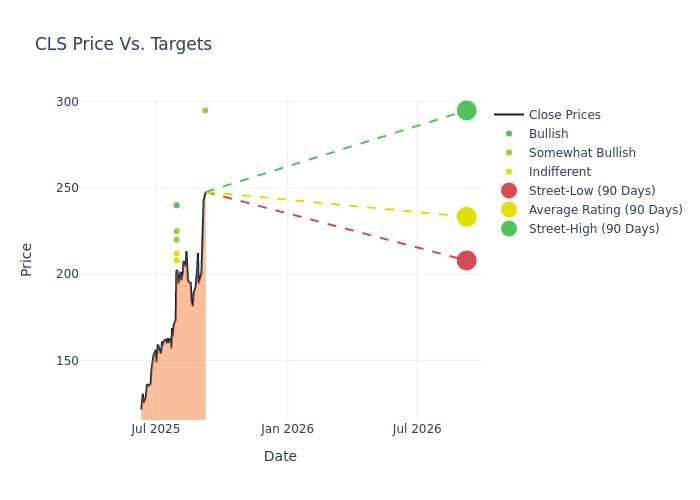Click the Somewhat Bullish dot near 295
Viewport: 700px width, 500px height.
pyautogui.click(x=205, y=110)
